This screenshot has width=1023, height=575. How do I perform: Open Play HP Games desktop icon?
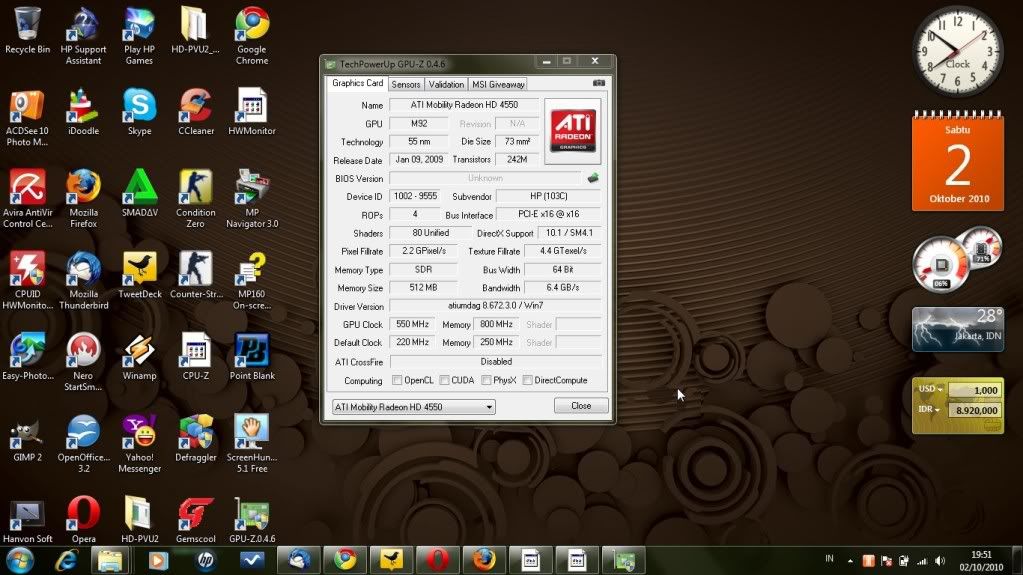tap(139, 36)
